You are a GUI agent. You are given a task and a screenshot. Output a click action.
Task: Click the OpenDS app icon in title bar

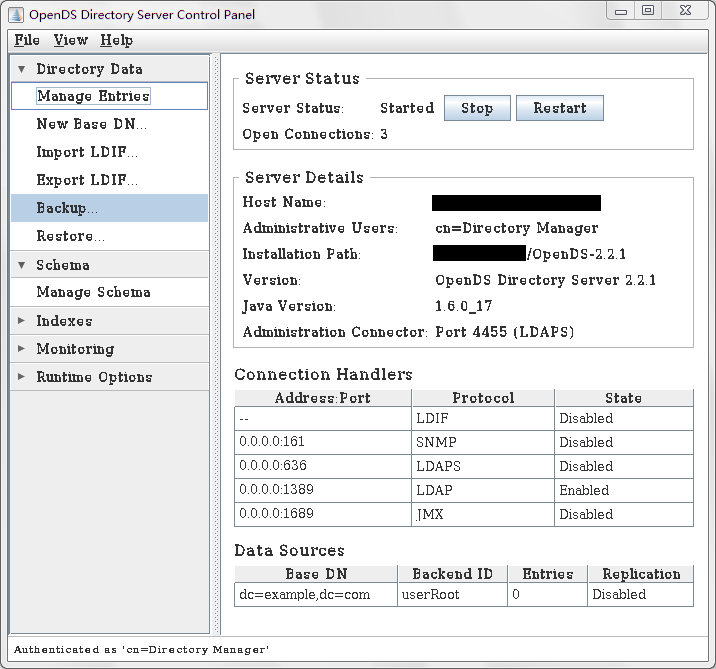[x=16, y=15]
